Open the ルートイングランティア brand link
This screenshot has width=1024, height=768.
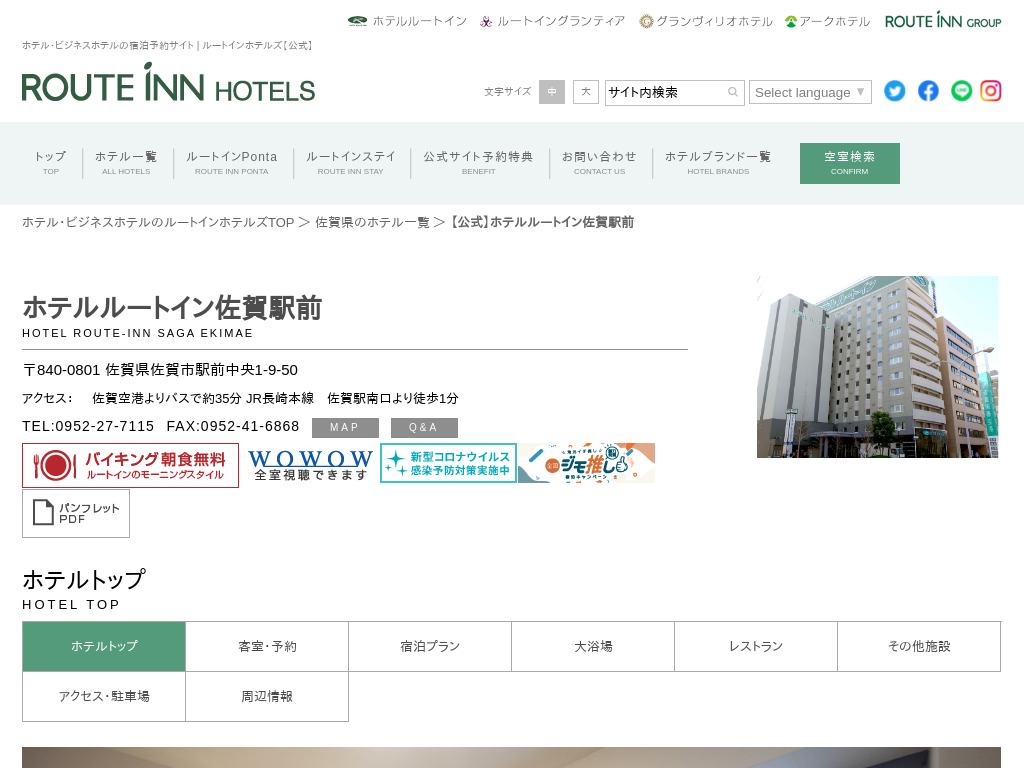pyautogui.click(x=552, y=21)
